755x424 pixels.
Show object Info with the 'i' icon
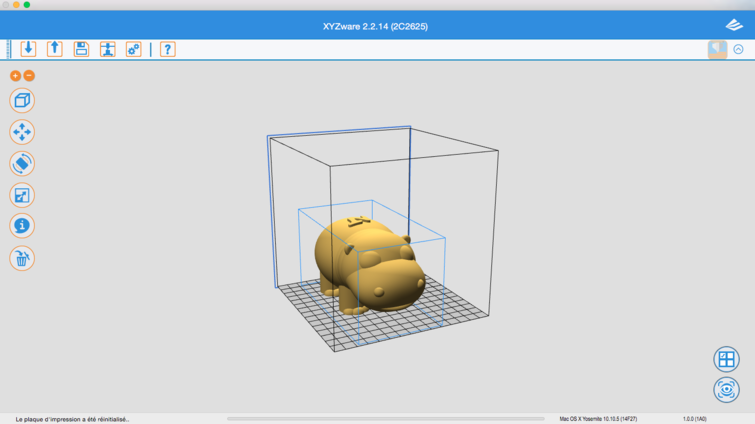tap(22, 226)
